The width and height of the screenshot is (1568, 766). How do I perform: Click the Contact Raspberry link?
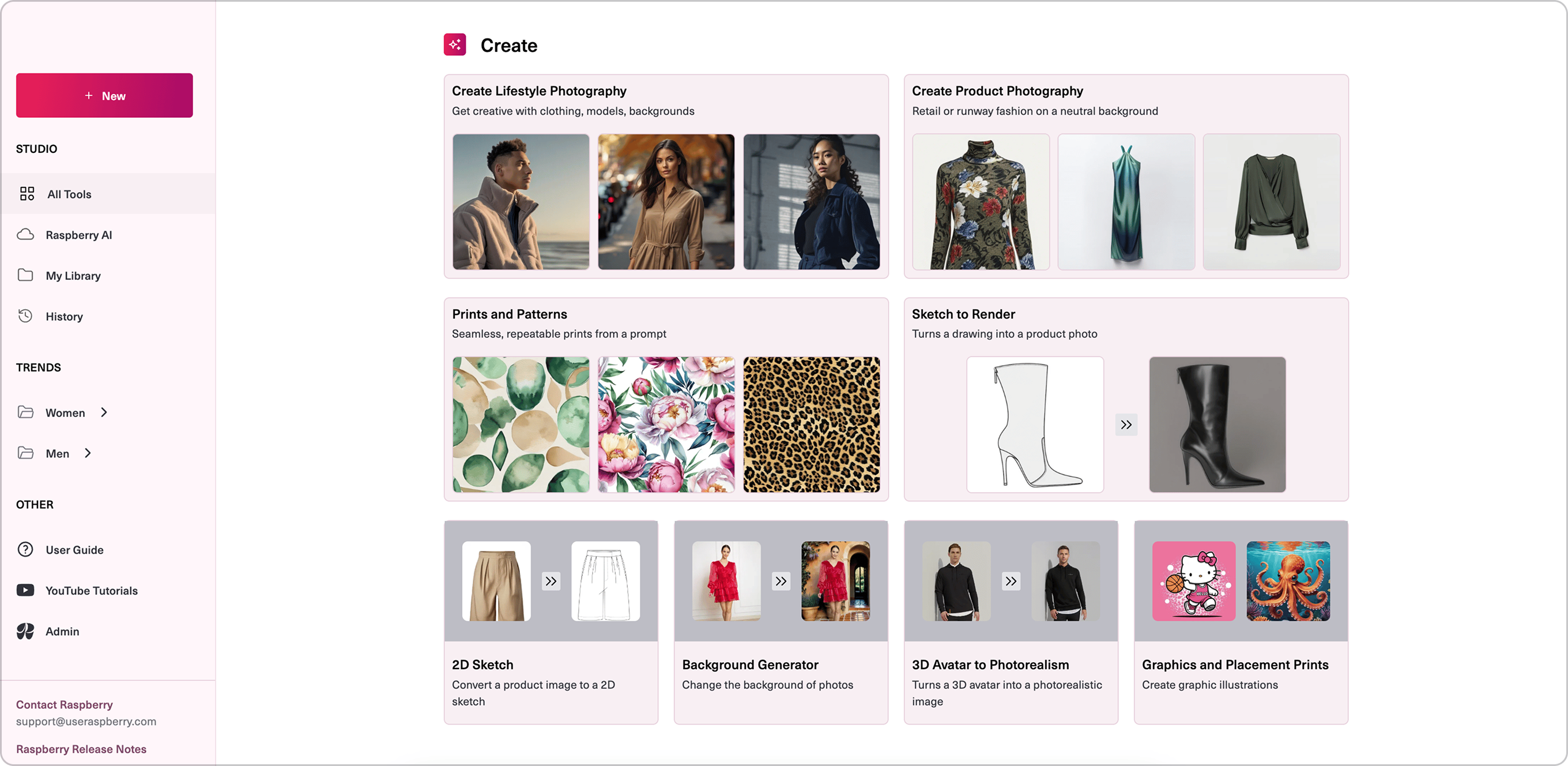tap(64, 704)
